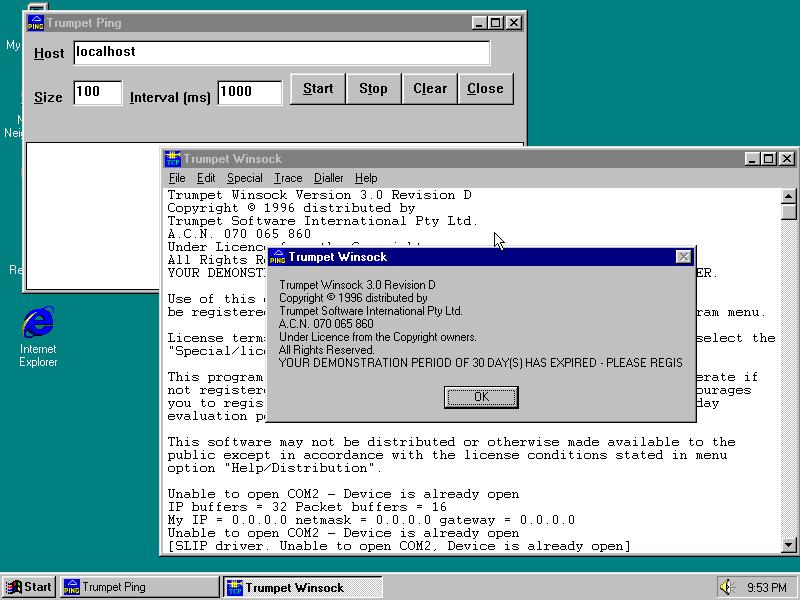800x600 pixels.
Task: Click the Interval (ms) field showing 1000
Action: [249, 93]
